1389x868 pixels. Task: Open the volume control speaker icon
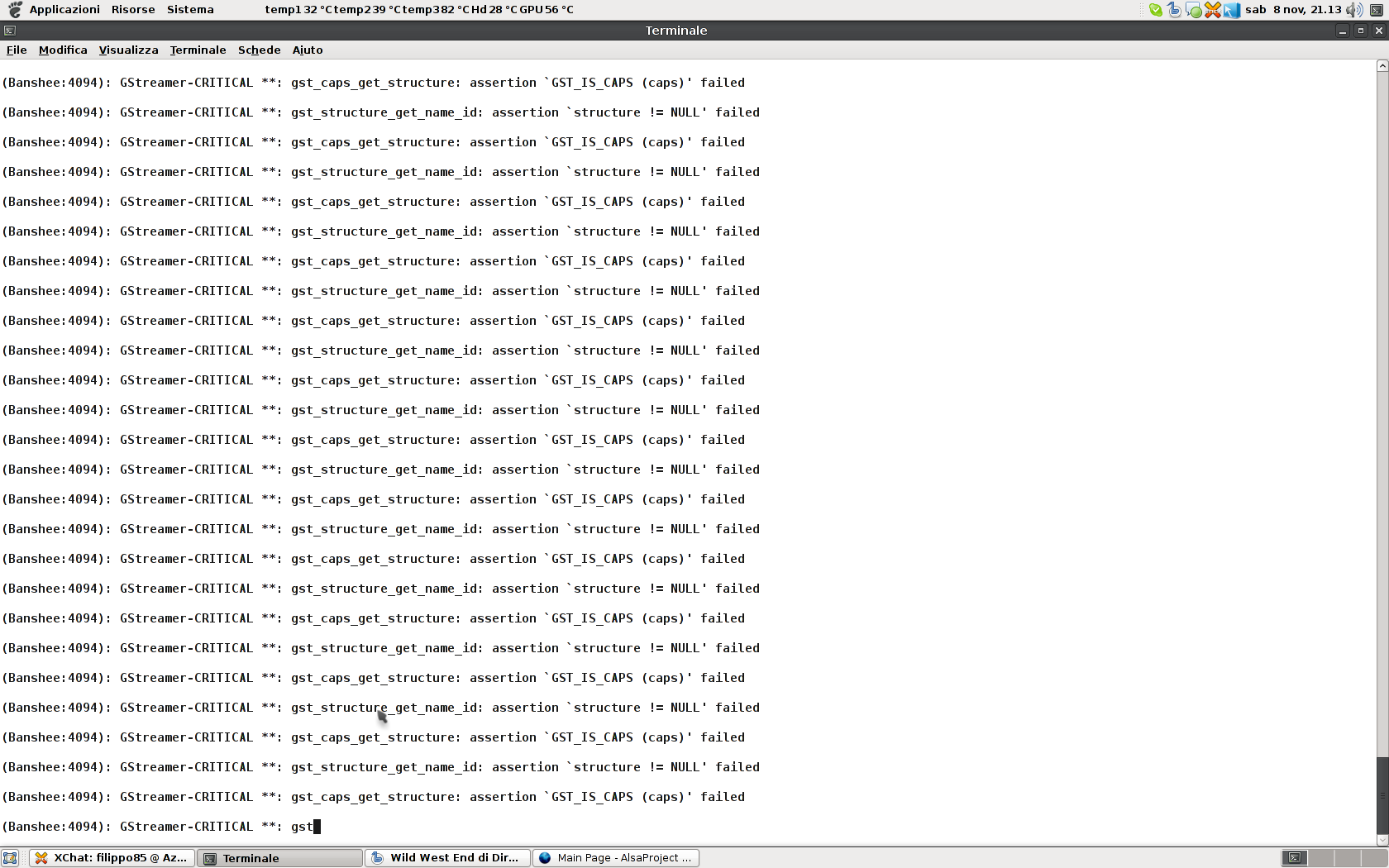pos(1353,10)
